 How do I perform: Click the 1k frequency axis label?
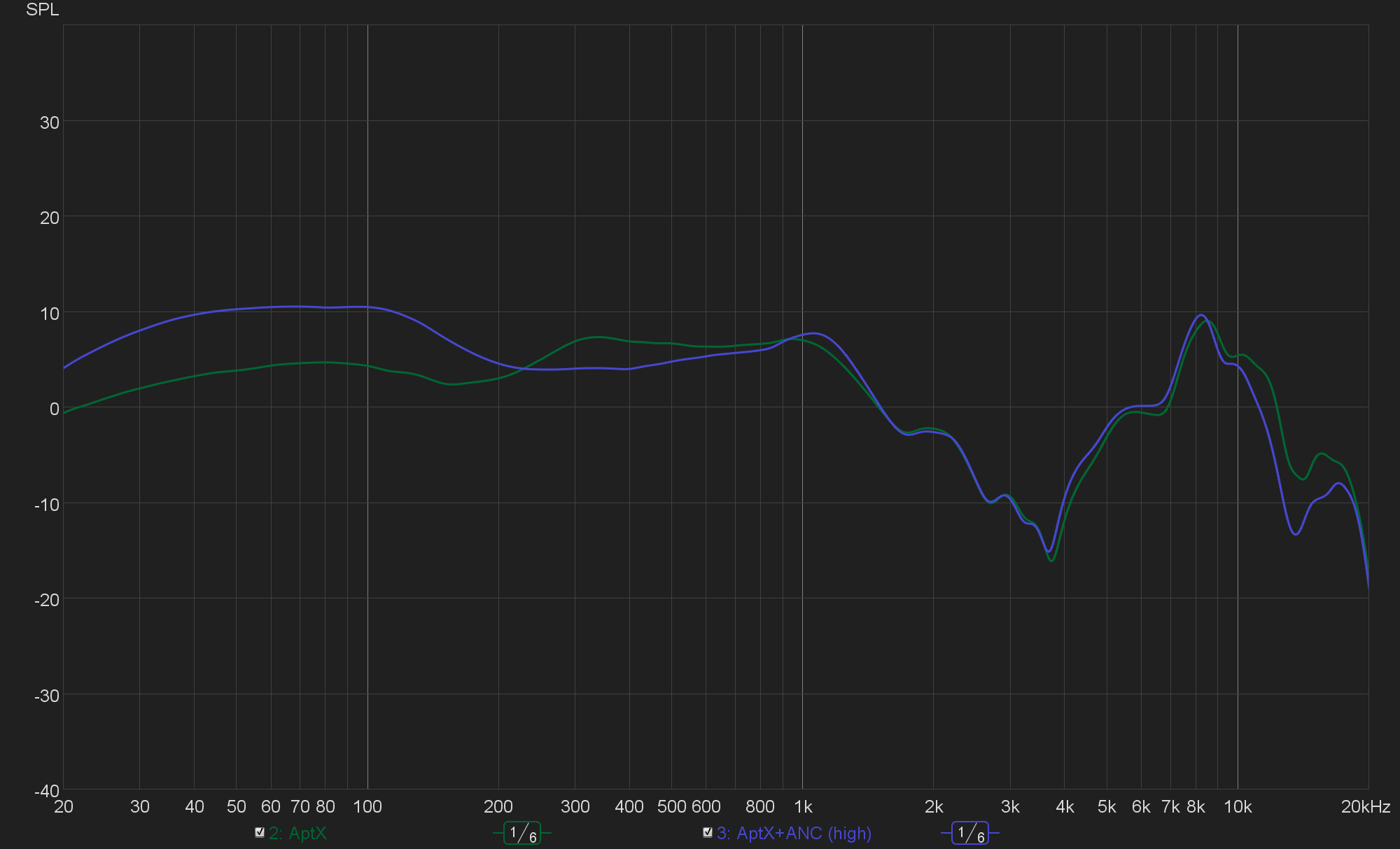click(x=803, y=807)
